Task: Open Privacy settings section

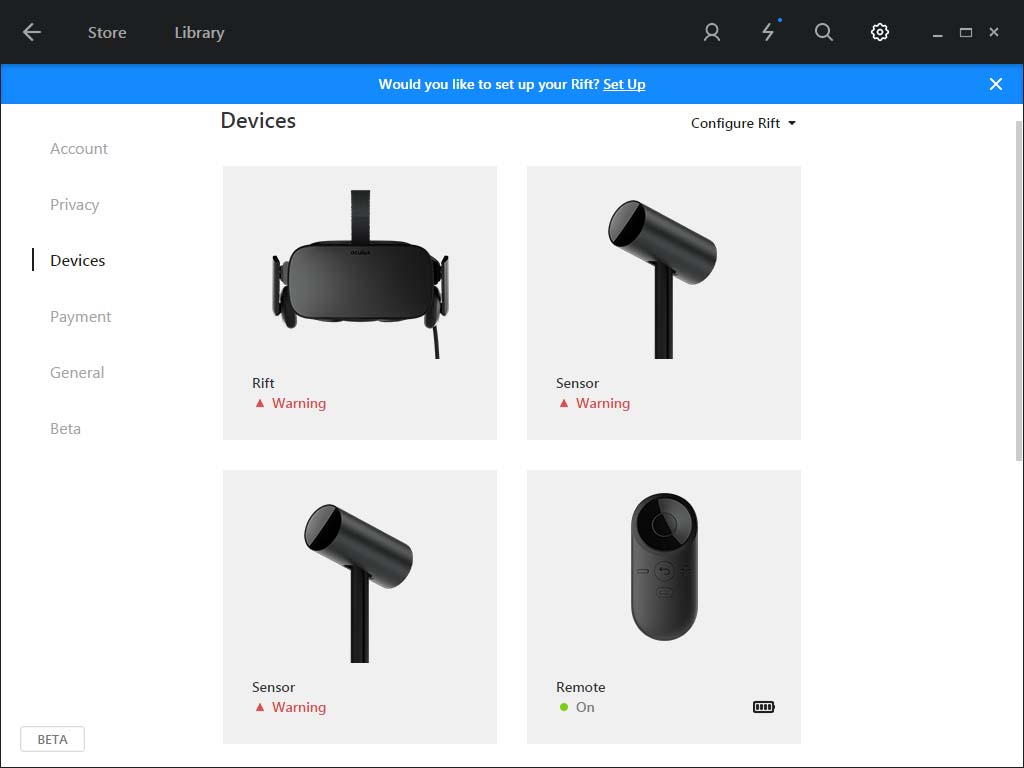Action: pyautogui.click(x=74, y=205)
